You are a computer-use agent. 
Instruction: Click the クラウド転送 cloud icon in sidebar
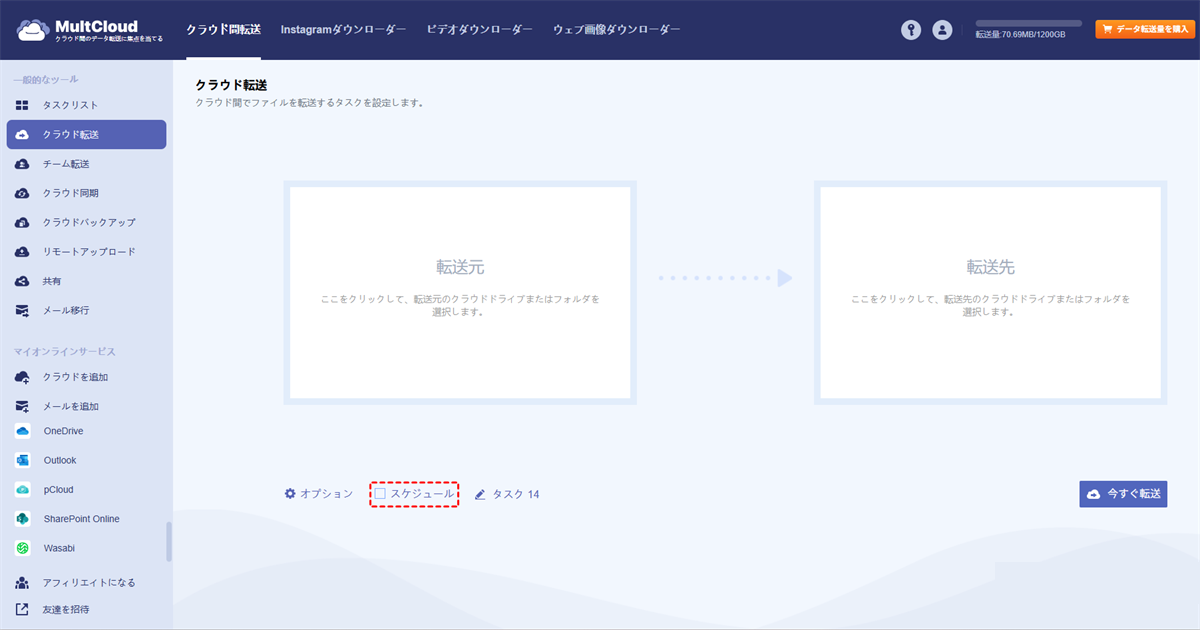coord(23,134)
